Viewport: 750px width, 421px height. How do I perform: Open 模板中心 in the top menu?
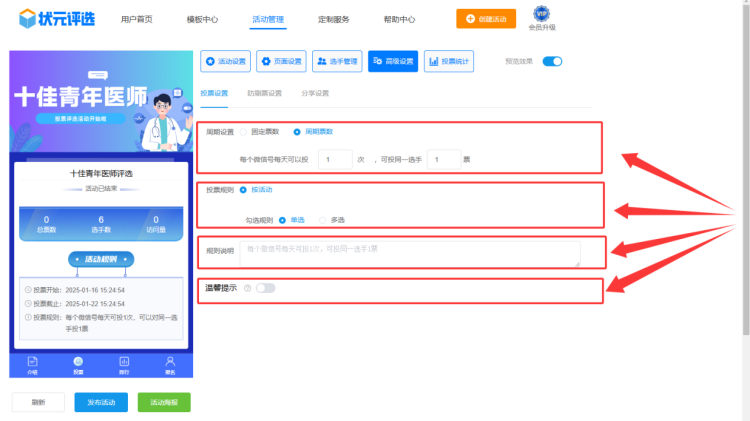pos(202,19)
